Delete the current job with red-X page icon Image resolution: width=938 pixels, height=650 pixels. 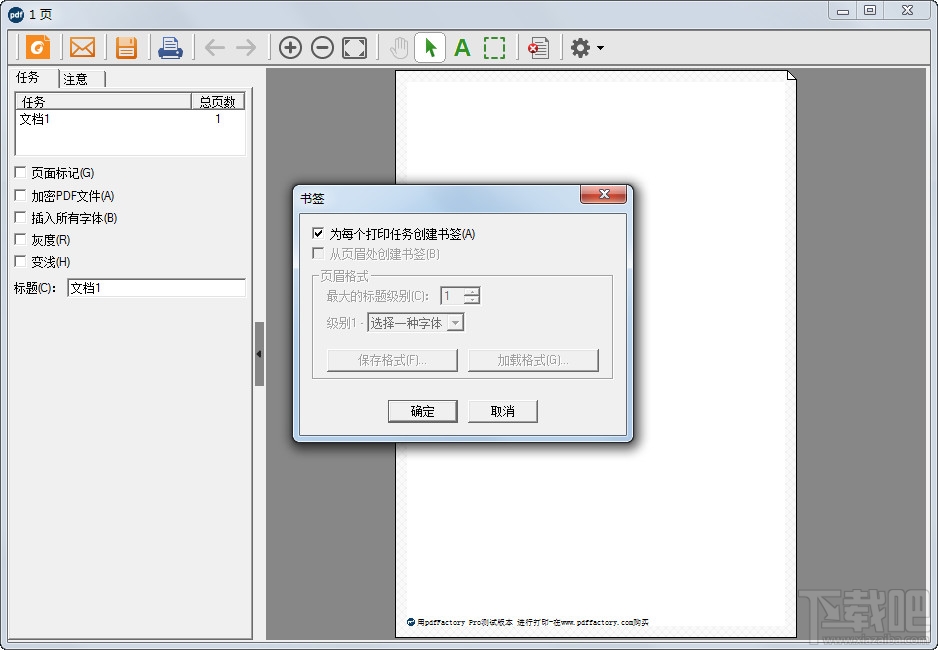pyautogui.click(x=539, y=47)
